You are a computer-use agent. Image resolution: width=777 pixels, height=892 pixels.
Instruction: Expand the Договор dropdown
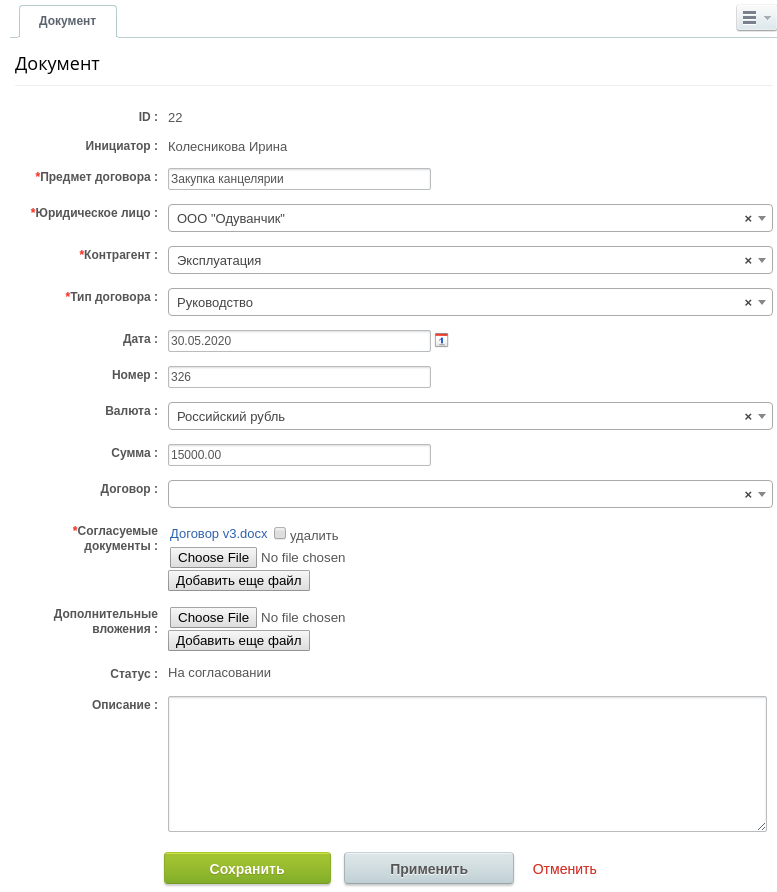point(762,494)
